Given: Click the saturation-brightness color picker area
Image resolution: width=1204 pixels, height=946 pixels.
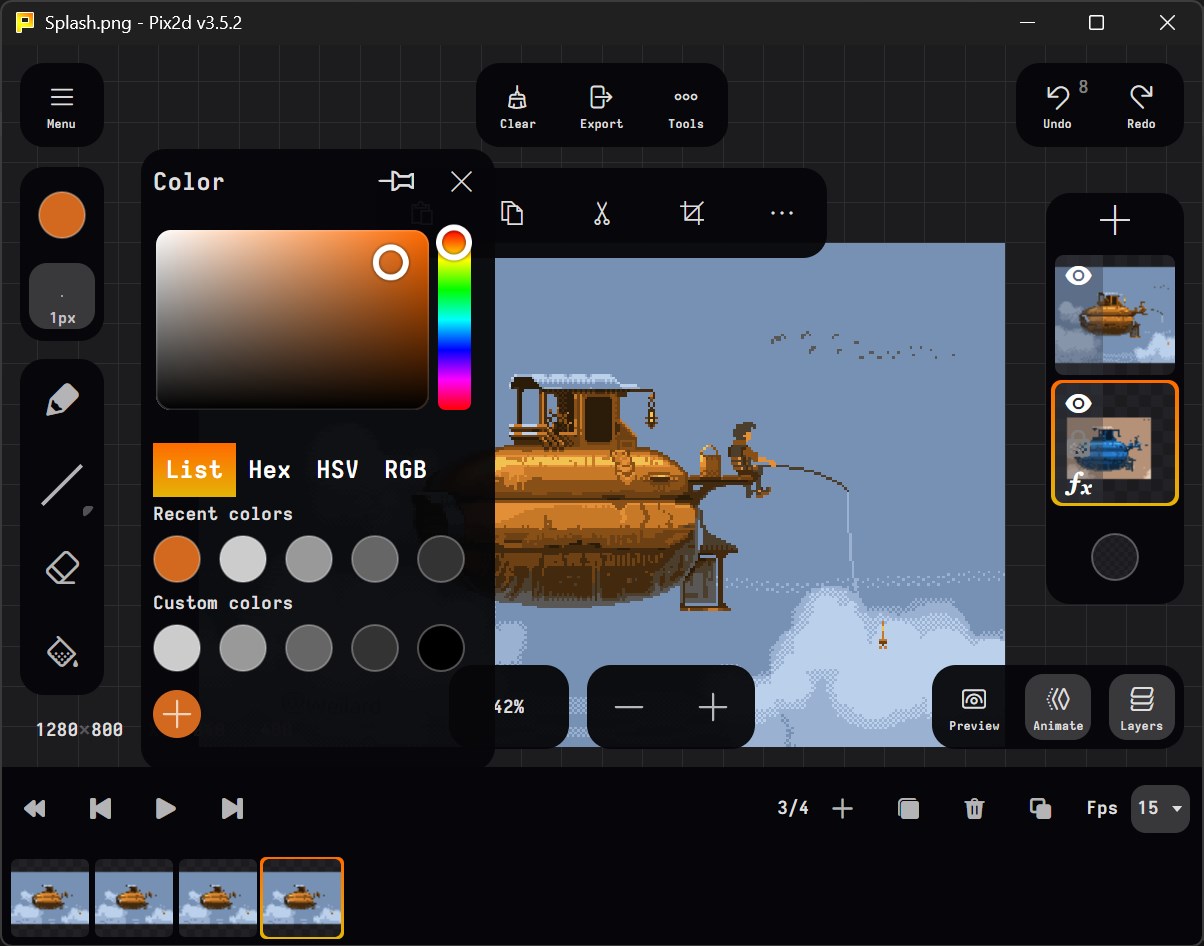Looking at the screenshot, I should 292,319.
